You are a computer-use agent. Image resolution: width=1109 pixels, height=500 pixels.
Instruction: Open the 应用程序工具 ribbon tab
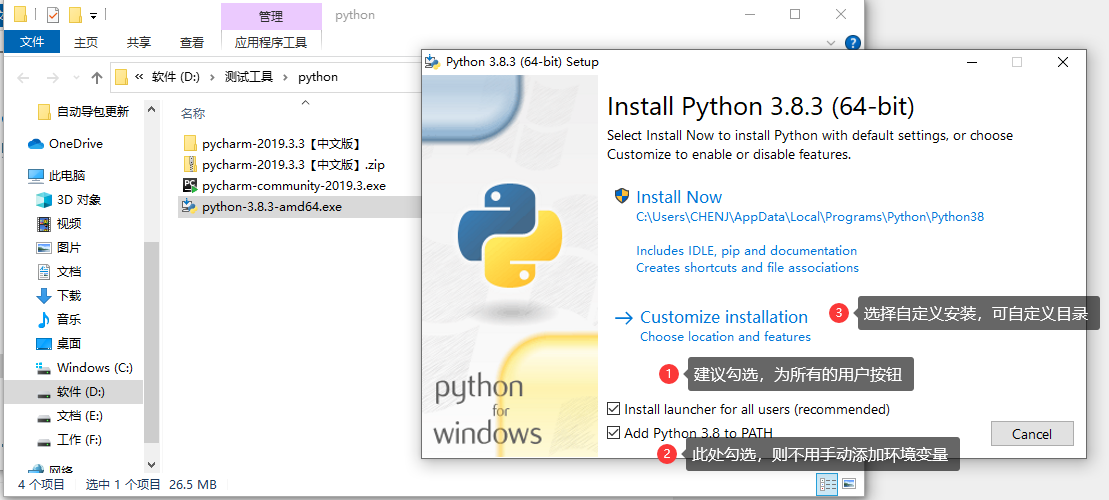[271, 42]
